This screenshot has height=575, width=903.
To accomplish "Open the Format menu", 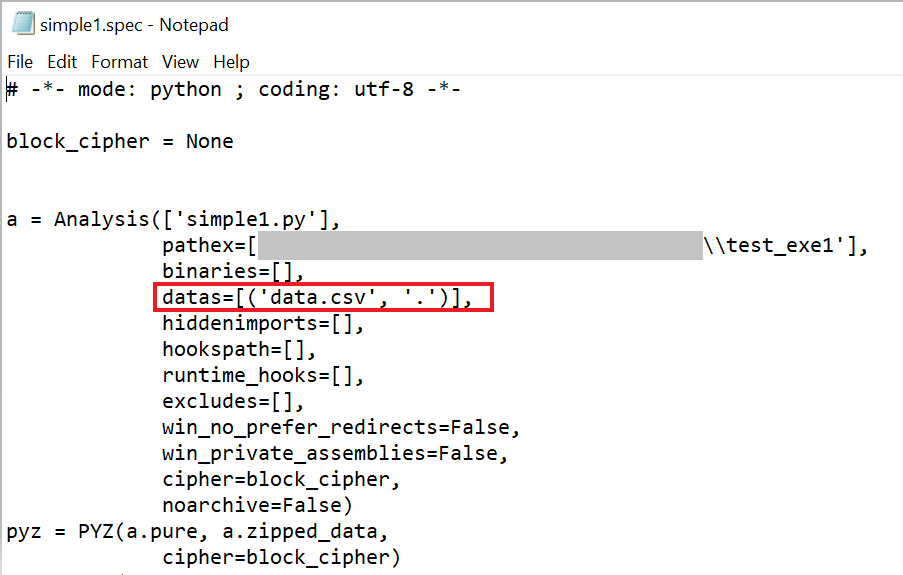I will pos(119,62).
